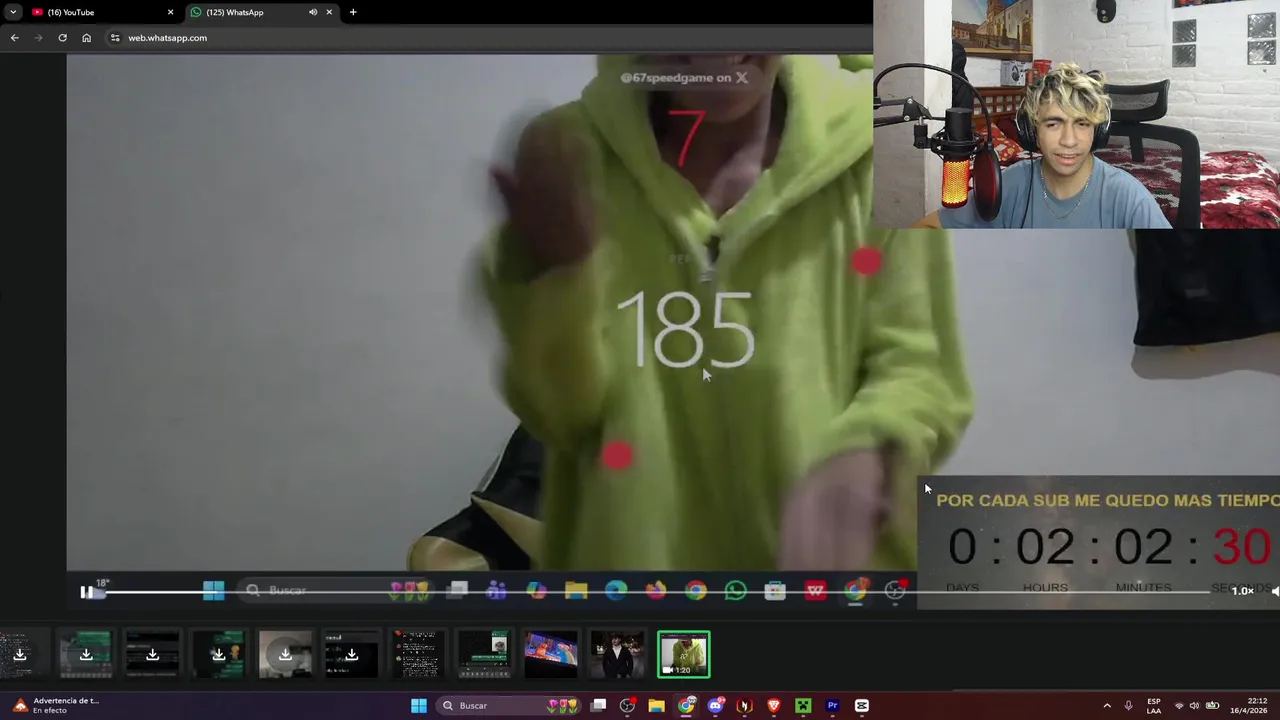Screen dimensions: 1280x720
Task: Open the Windows Start menu
Action: (x=419, y=706)
